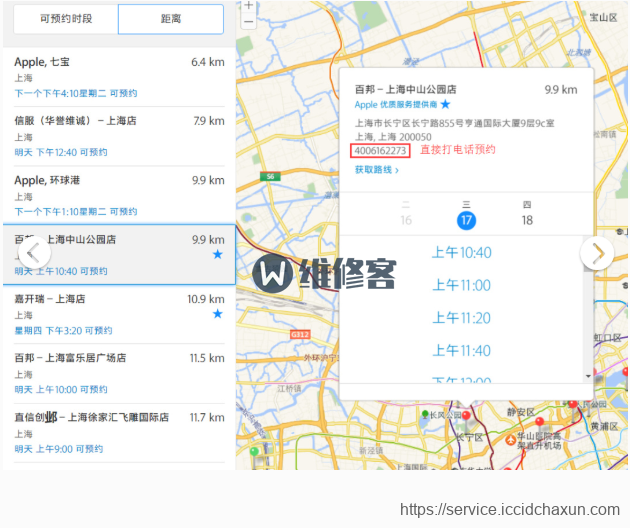The height and width of the screenshot is (528, 630).
Task: Open 明天 上午10:00 可预约 slot link
Action: coord(61,390)
